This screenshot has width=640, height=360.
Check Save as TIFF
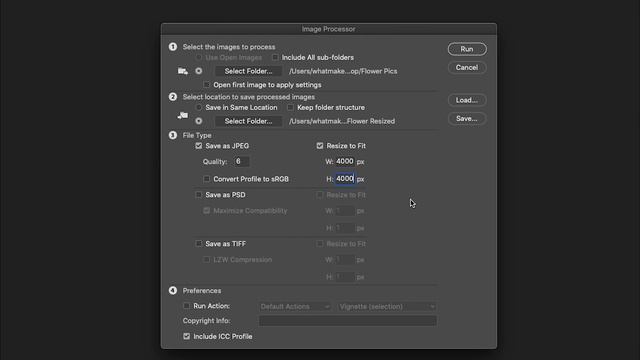199,244
